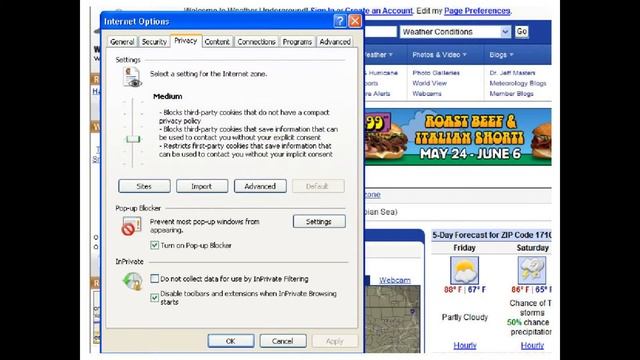This screenshot has height=360, width=640.
Task: Click the Default button
Action: [318, 186]
